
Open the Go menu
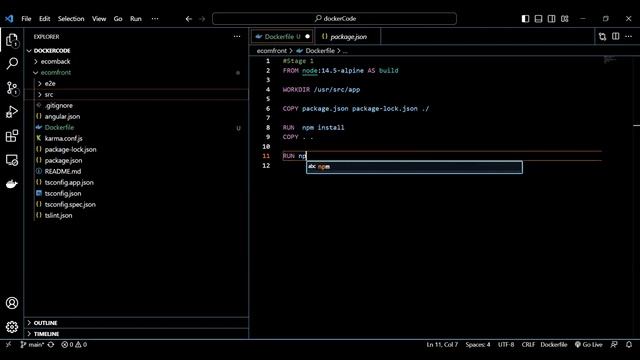118,19
